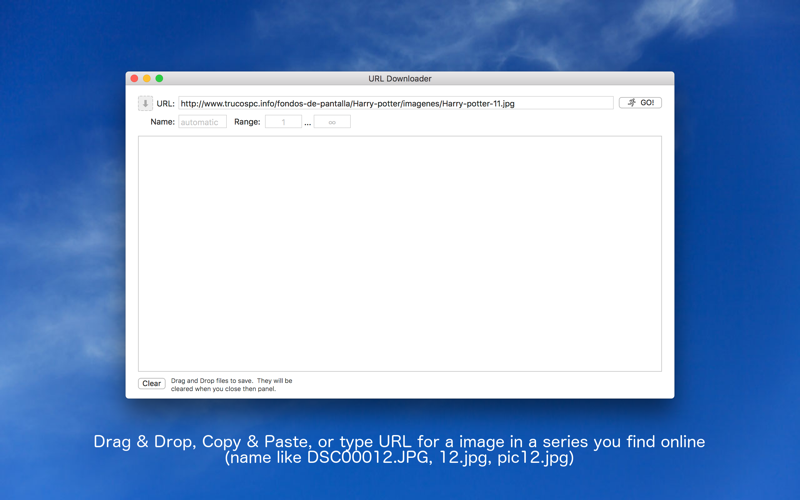Minimize the window with the yellow button
800x500 pixels.
[x=147, y=79]
